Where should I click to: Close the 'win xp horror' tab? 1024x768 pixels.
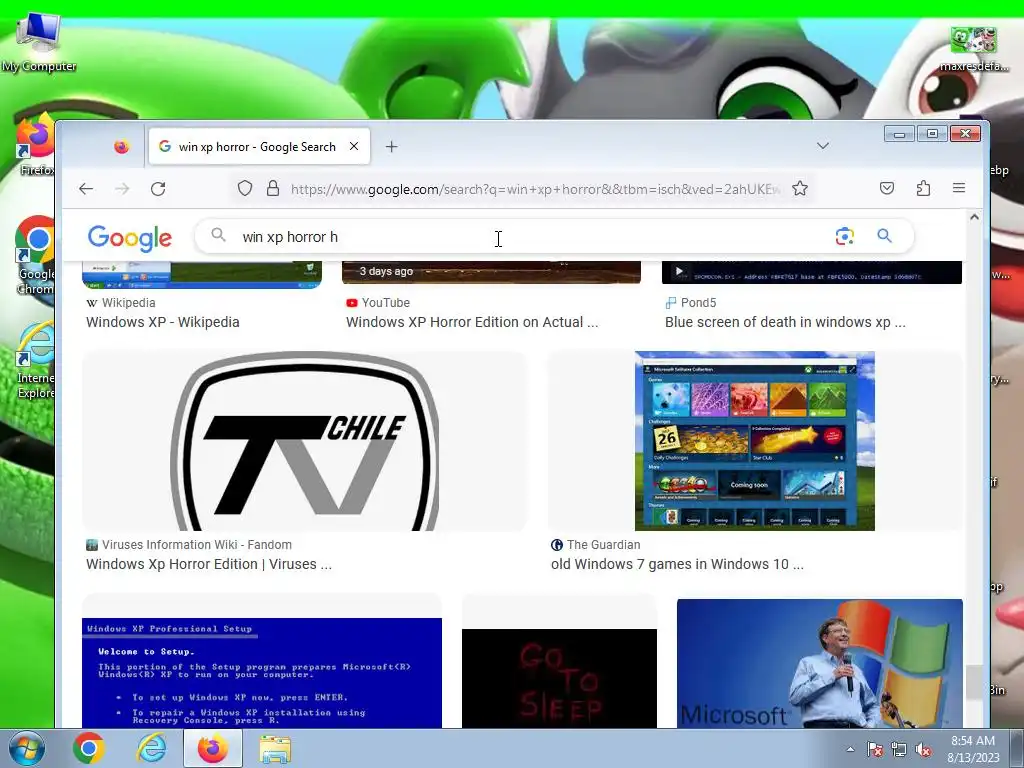354,146
